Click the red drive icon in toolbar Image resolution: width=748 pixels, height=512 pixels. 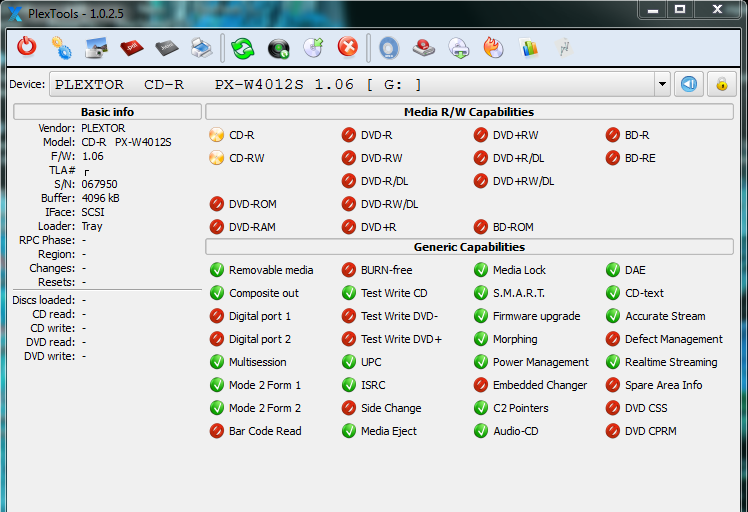tap(424, 48)
